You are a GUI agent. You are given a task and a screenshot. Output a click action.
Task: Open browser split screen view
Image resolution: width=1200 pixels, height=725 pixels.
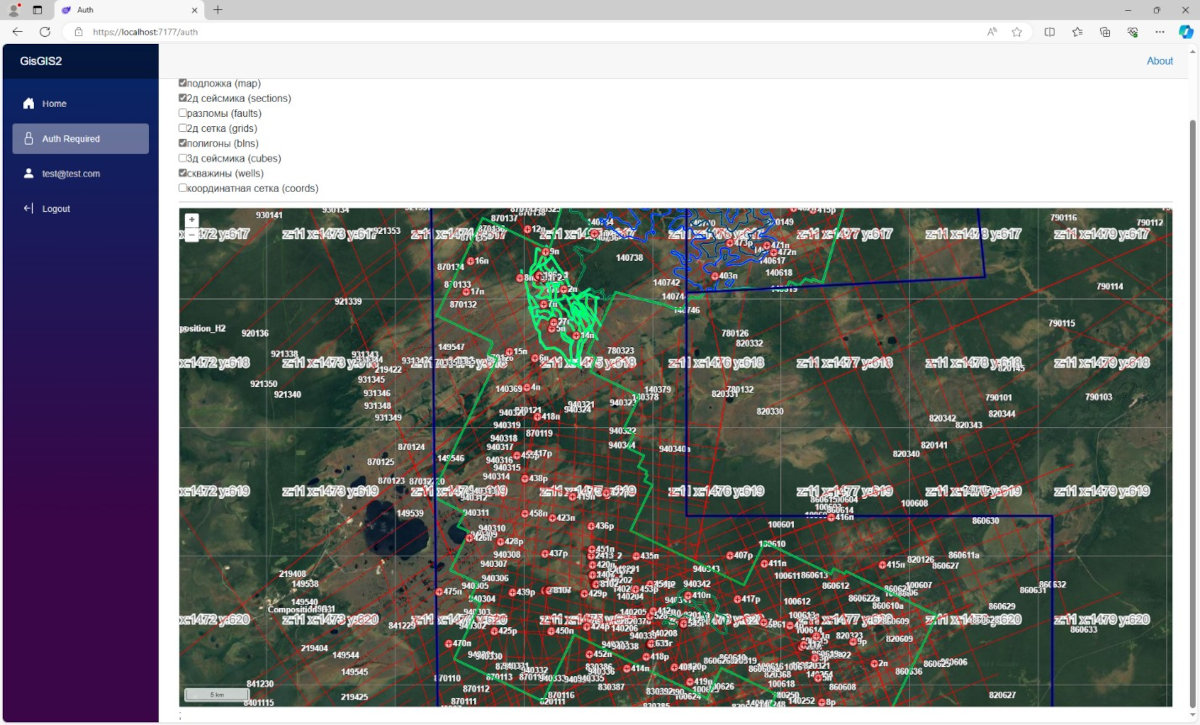(1050, 32)
